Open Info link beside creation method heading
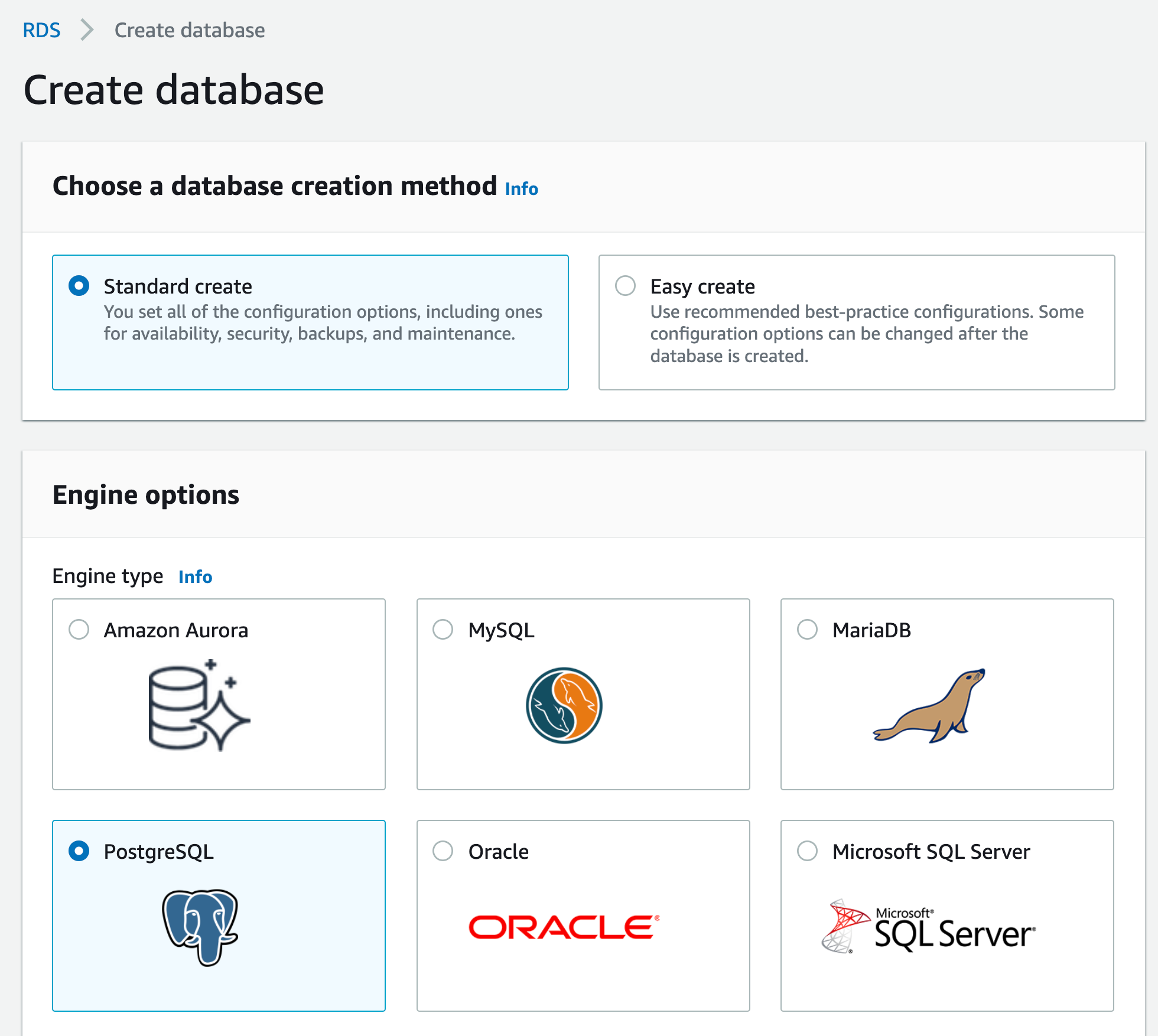Screen dimensions: 1158x1036 click(521, 189)
